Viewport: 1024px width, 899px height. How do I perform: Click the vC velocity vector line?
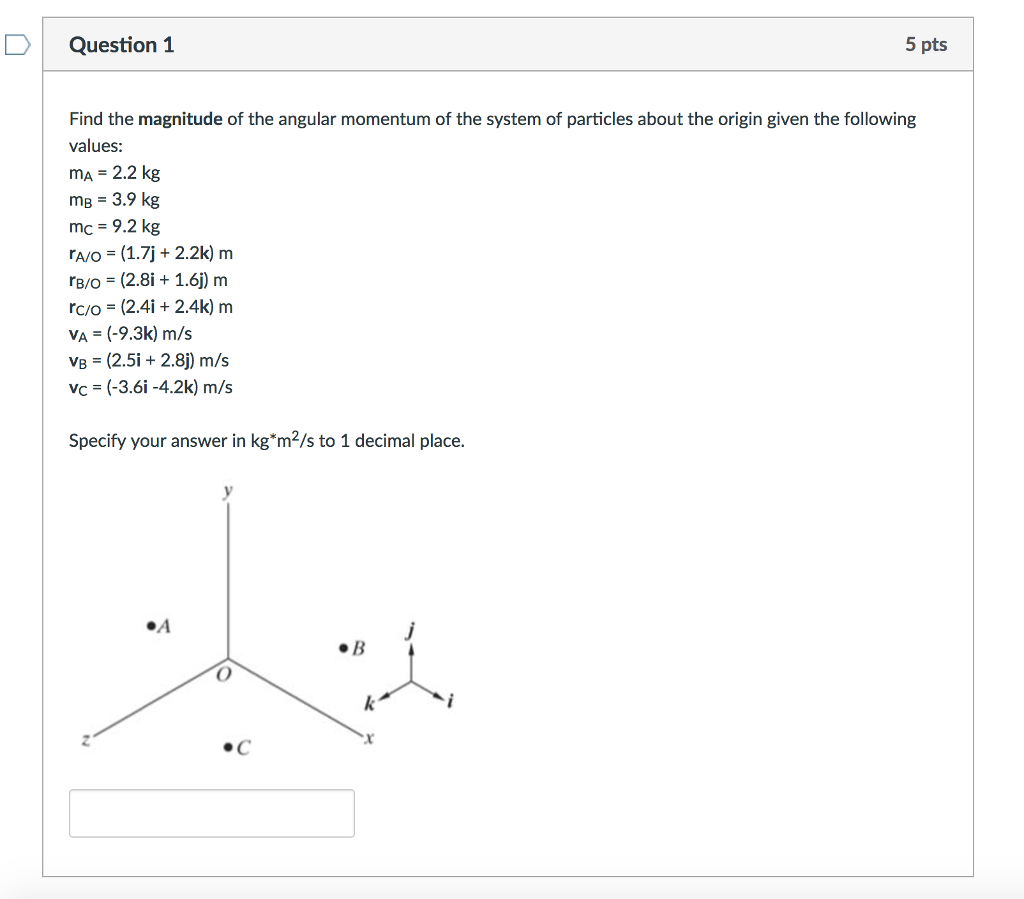(150, 387)
